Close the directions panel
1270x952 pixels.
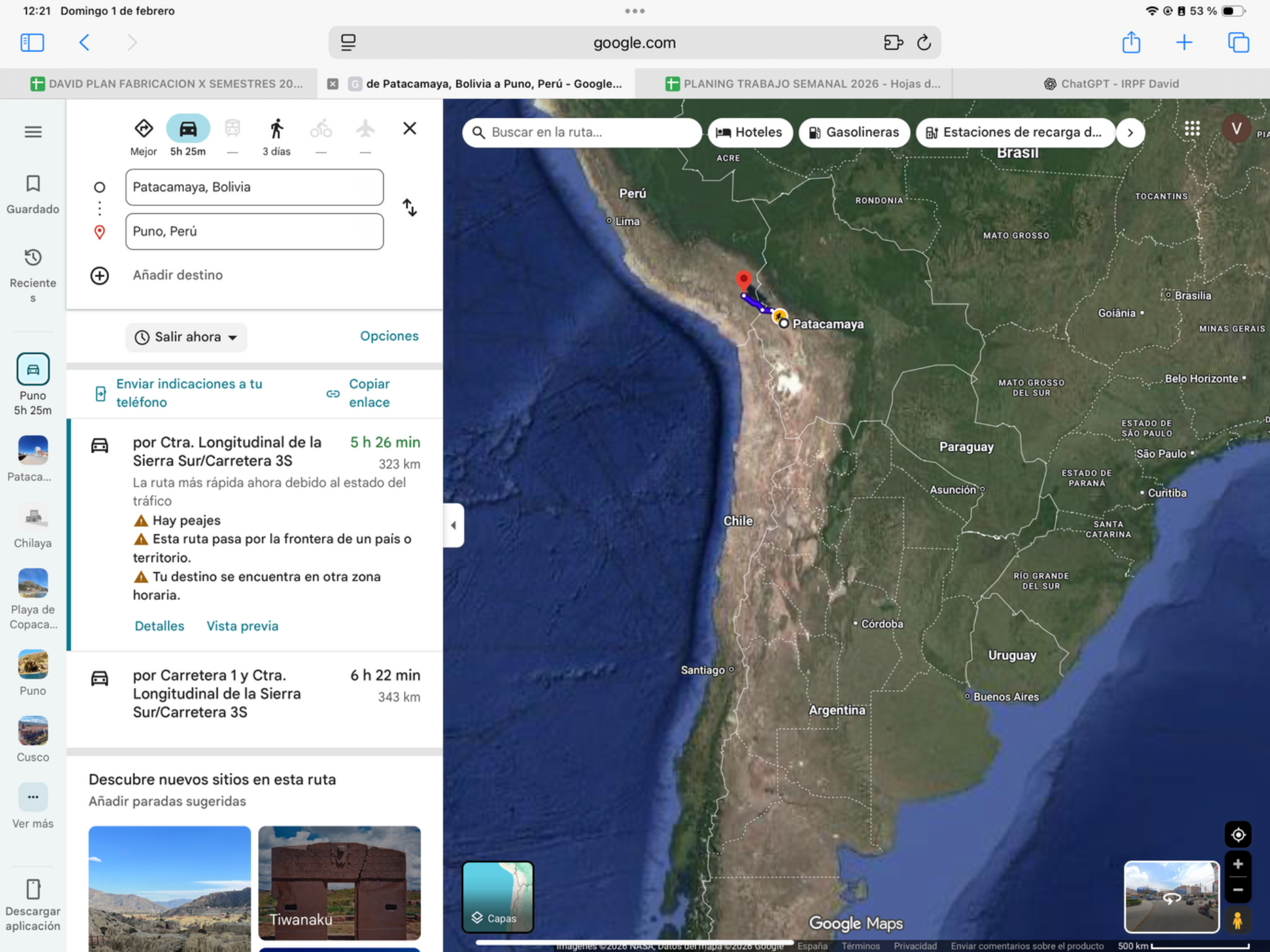click(409, 128)
